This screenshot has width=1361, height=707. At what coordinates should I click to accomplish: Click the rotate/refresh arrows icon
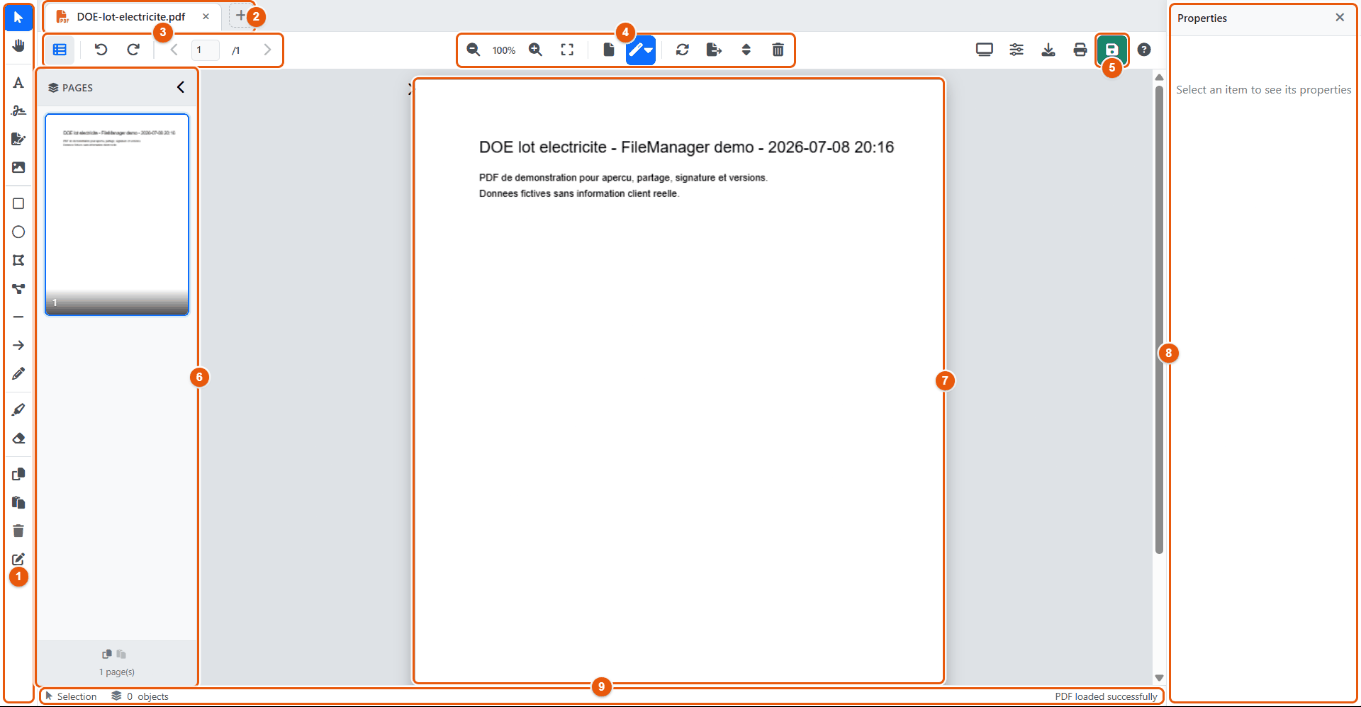click(x=682, y=49)
